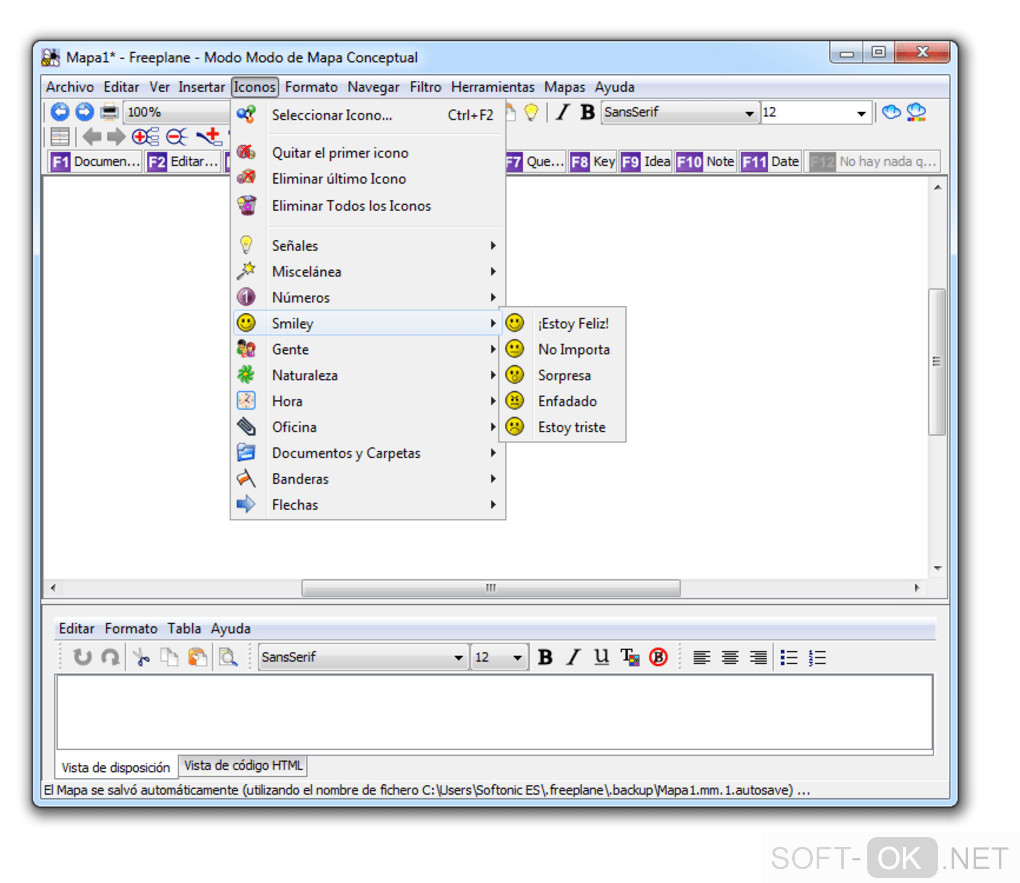Open the Herramientas menu
This screenshot has height=883, width=1020.
pyautogui.click(x=492, y=87)
